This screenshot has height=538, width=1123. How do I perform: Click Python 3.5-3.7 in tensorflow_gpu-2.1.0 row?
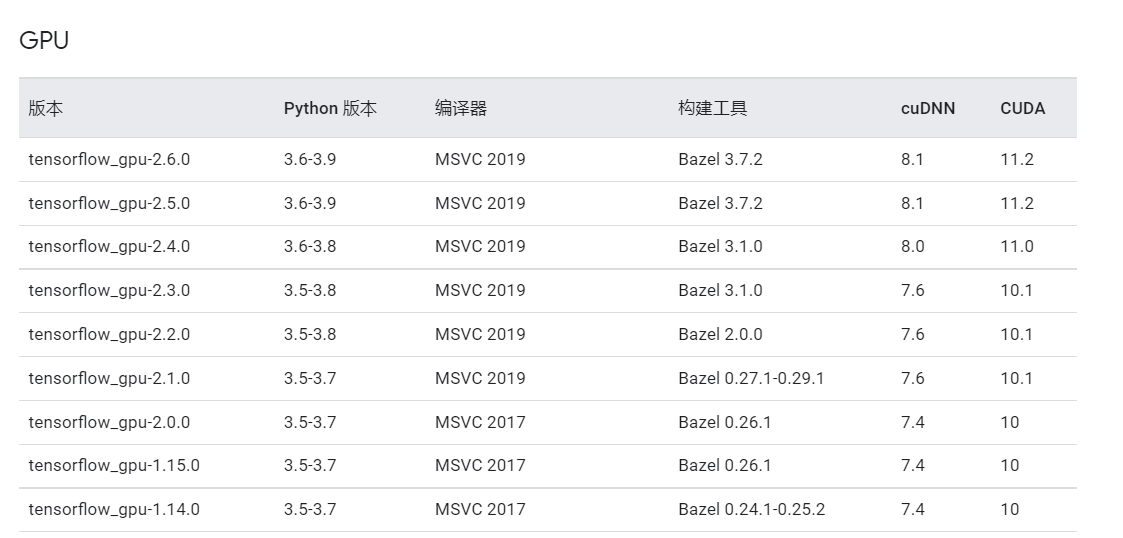(x=310, y=378)
